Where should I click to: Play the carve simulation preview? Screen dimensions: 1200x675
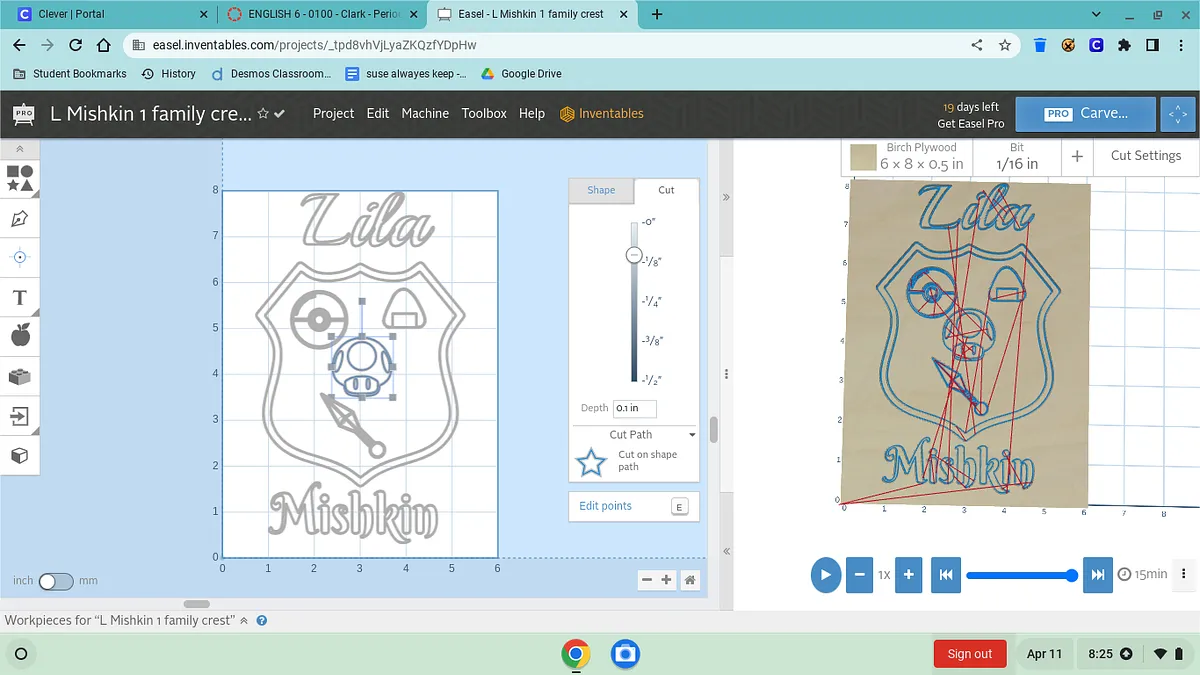point(825,575)
